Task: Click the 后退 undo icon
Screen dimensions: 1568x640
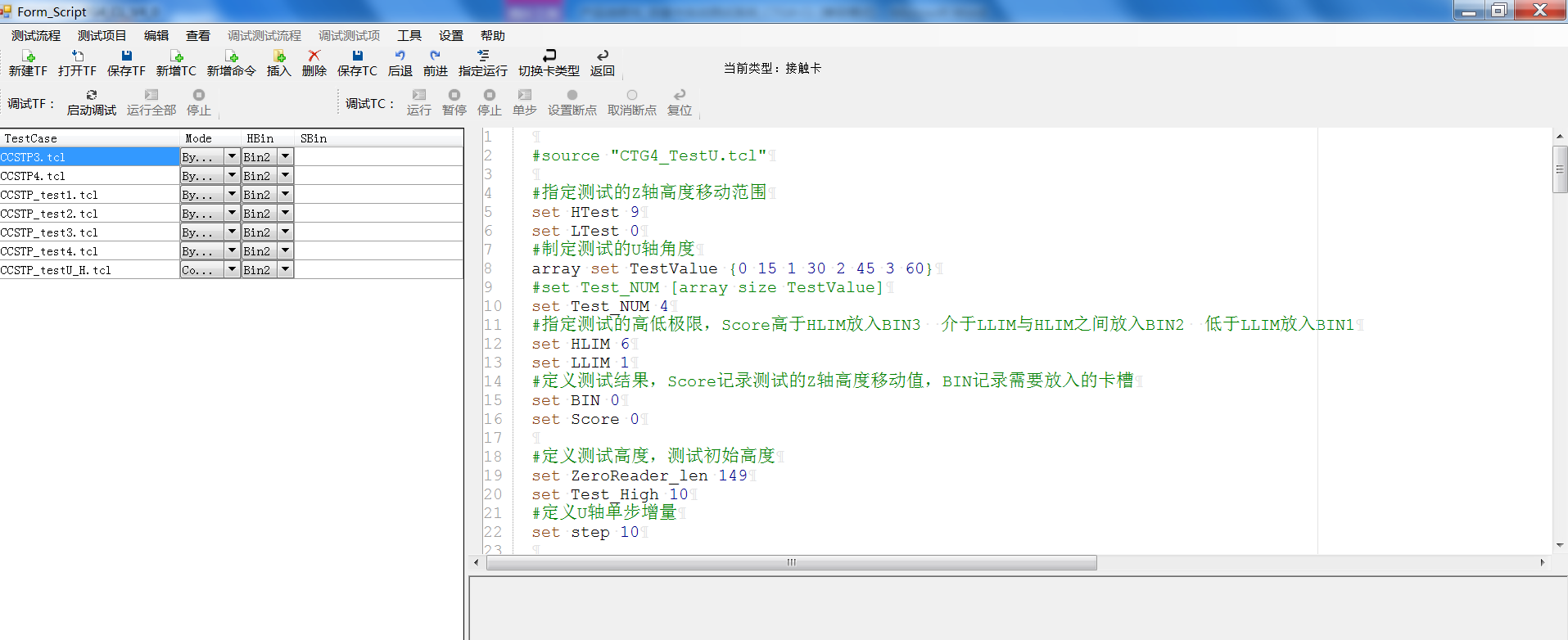Action: 400,56
